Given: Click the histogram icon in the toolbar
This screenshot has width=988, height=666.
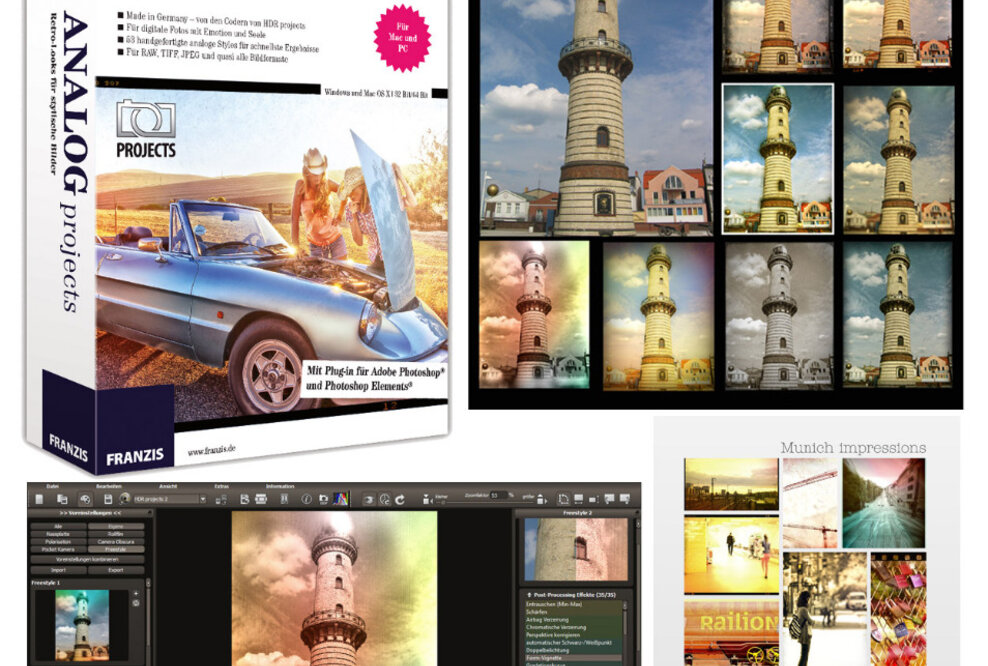Looking at the screenshot, I should coord(342,497).
